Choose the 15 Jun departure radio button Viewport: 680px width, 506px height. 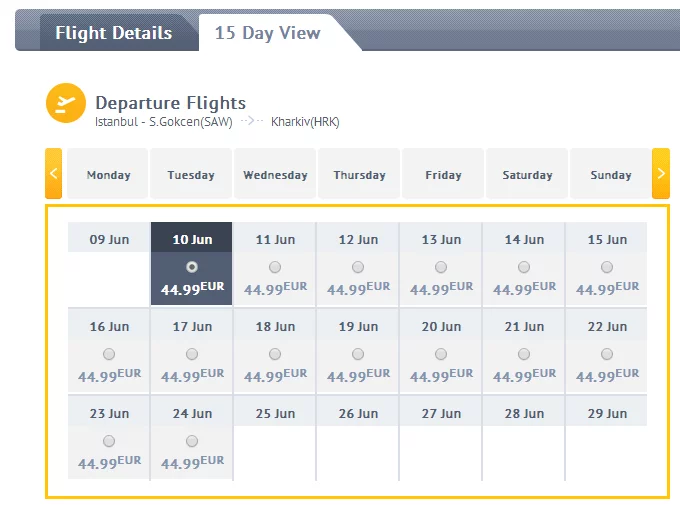607,267
